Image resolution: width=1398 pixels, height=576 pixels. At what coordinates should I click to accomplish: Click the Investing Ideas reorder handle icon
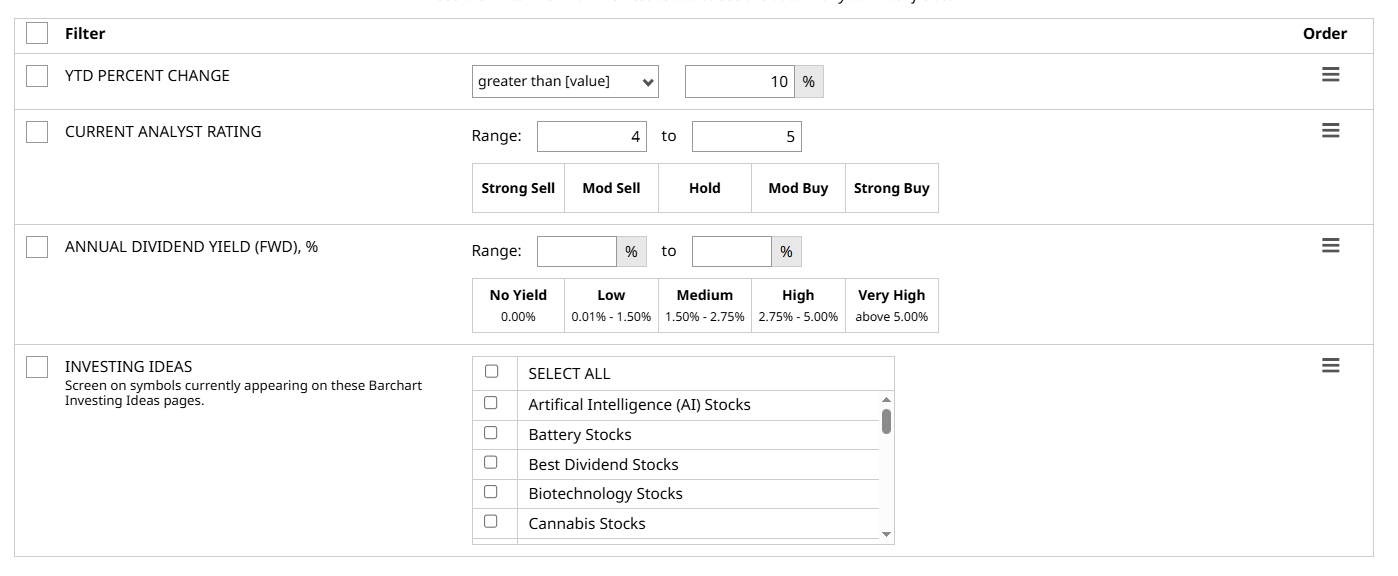click(x=1330, y=366)
